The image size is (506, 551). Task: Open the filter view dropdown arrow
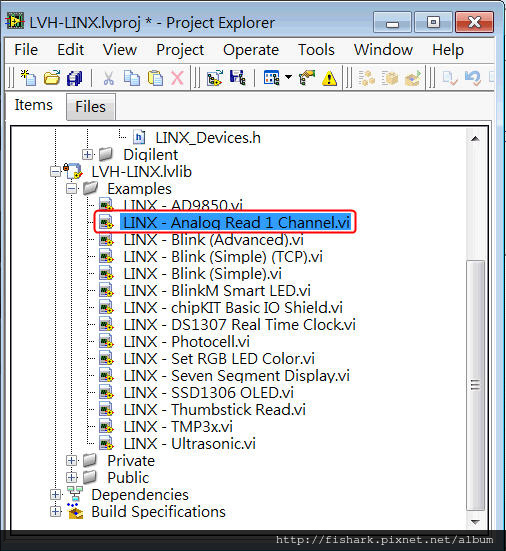pos(288,77)
